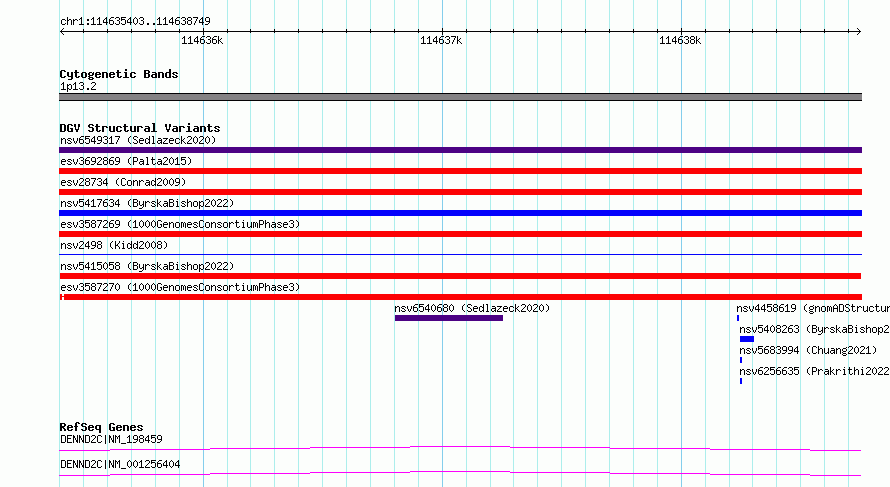890x487 pixels.
Task: Select the nsv5683994 (Chuang2021) blue marker
Action: point(741,360)
